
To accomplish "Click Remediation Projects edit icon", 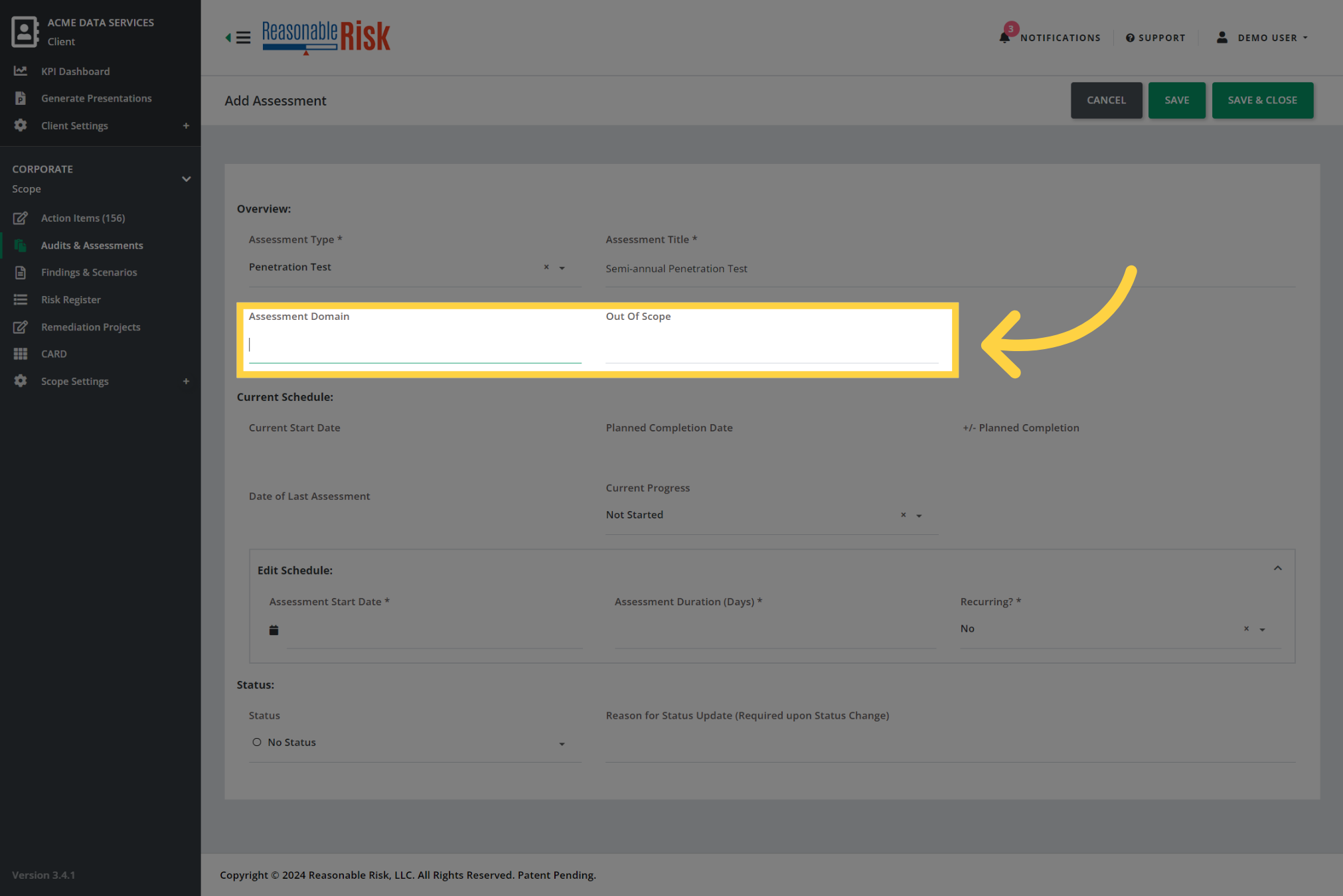I will (21, 327).
